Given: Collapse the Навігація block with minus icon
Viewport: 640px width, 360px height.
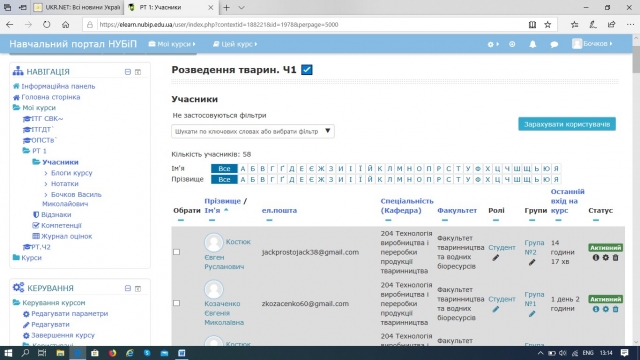Looking at the screenshot, I should (x=128, y=72).
